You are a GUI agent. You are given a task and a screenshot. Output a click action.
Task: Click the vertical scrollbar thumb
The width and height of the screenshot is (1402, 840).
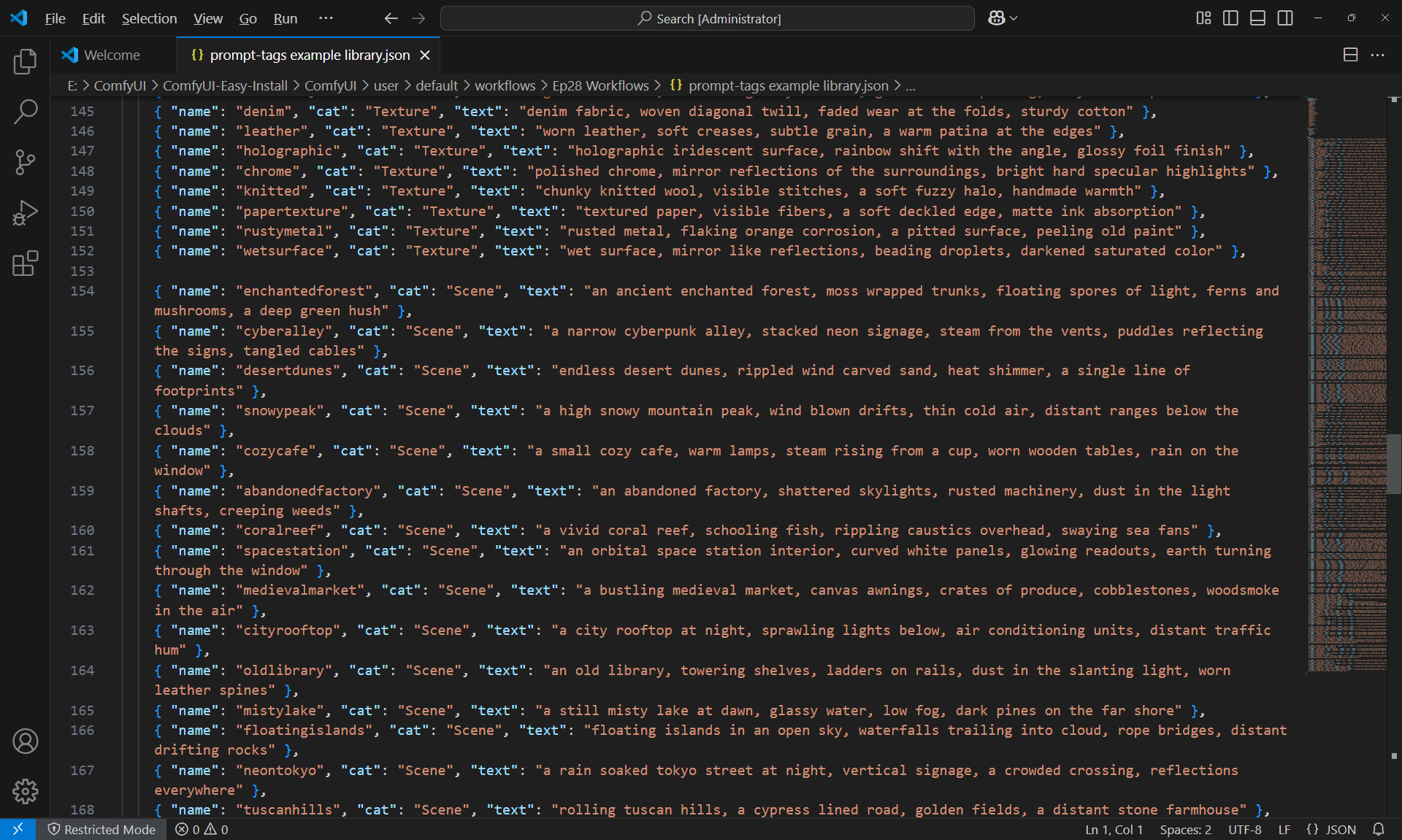[1394, 464]
